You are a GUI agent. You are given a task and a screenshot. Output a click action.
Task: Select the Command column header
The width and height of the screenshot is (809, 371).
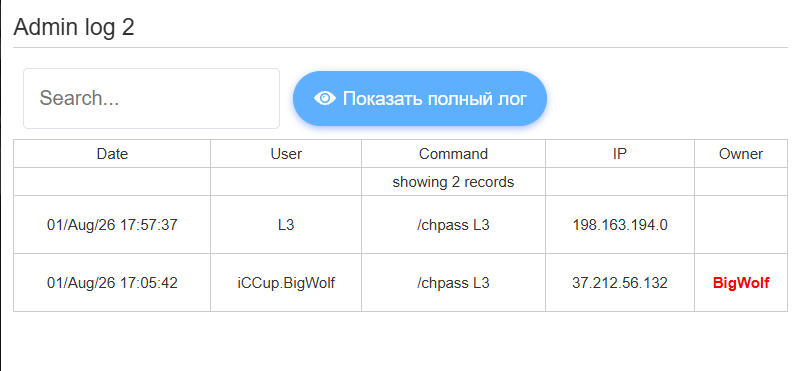pos(453,154)
